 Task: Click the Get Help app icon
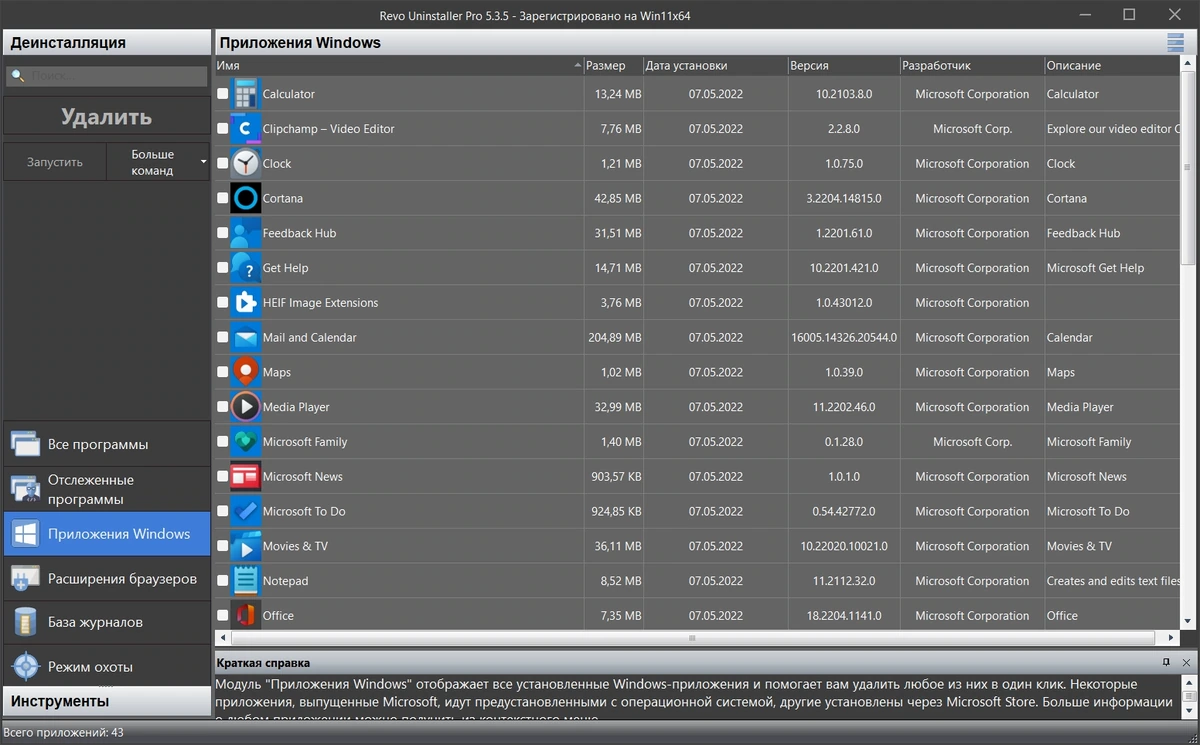pos(245,268)
